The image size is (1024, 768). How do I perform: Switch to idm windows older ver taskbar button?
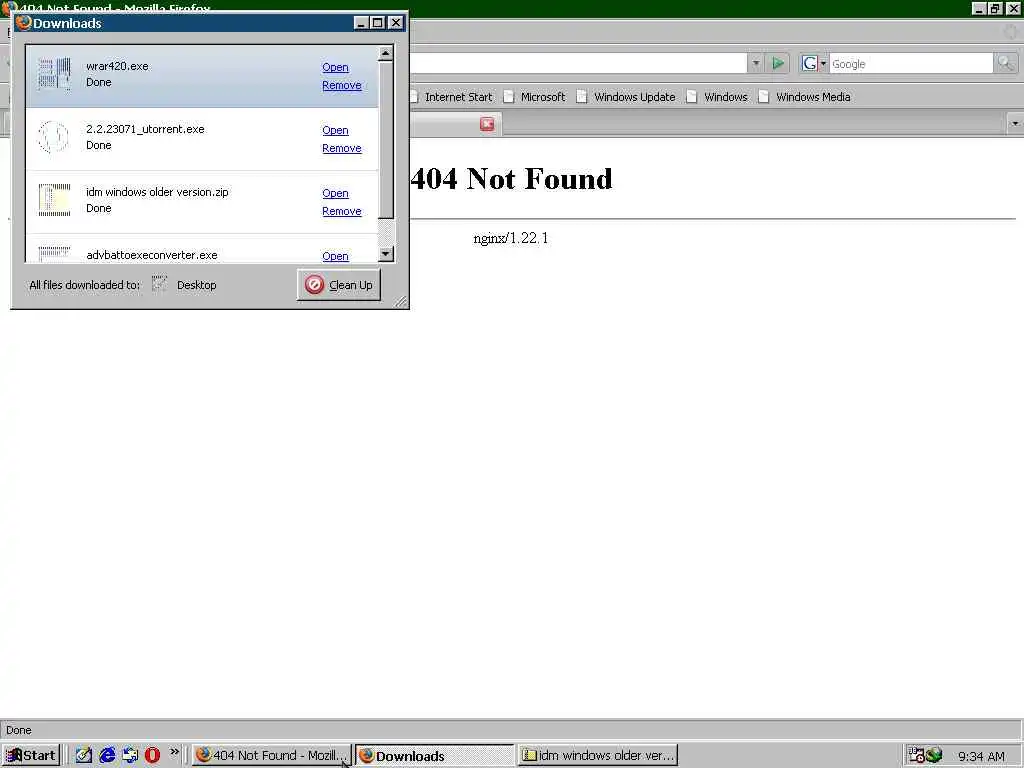pos(598,756)
